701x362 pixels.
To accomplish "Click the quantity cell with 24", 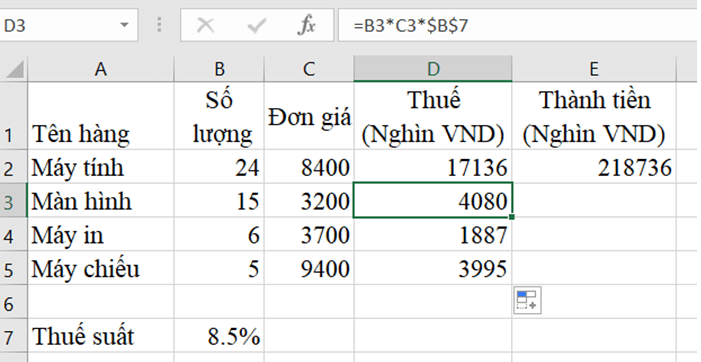I will pyautogui.click(x=219, y=167).
